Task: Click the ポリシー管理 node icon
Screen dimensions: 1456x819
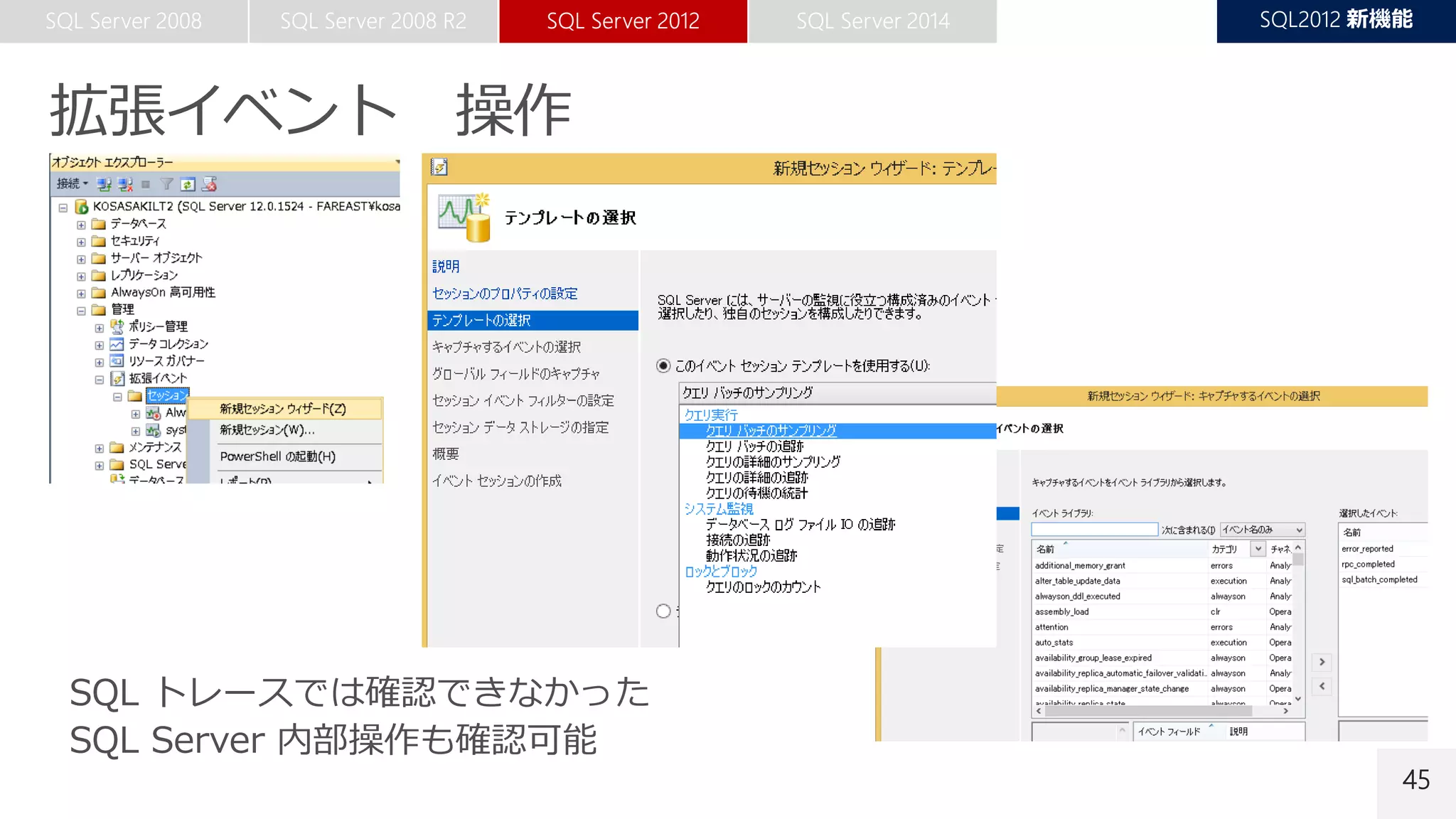Action: point(117,326)
